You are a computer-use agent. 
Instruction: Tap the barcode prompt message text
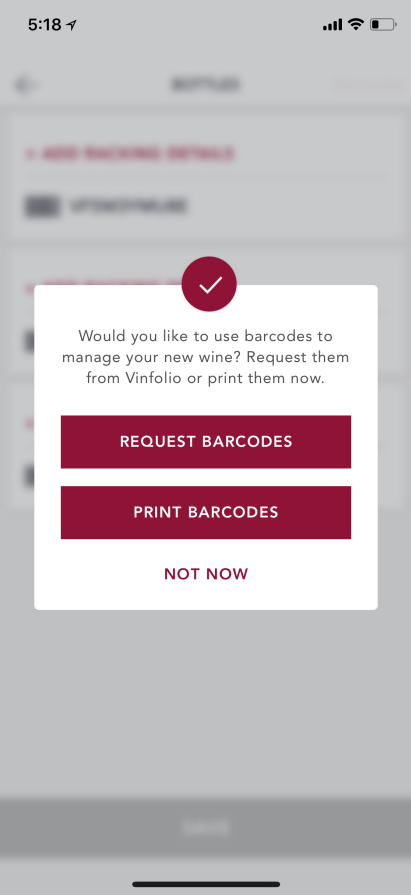pyautogui.click(x=206, y=357)
